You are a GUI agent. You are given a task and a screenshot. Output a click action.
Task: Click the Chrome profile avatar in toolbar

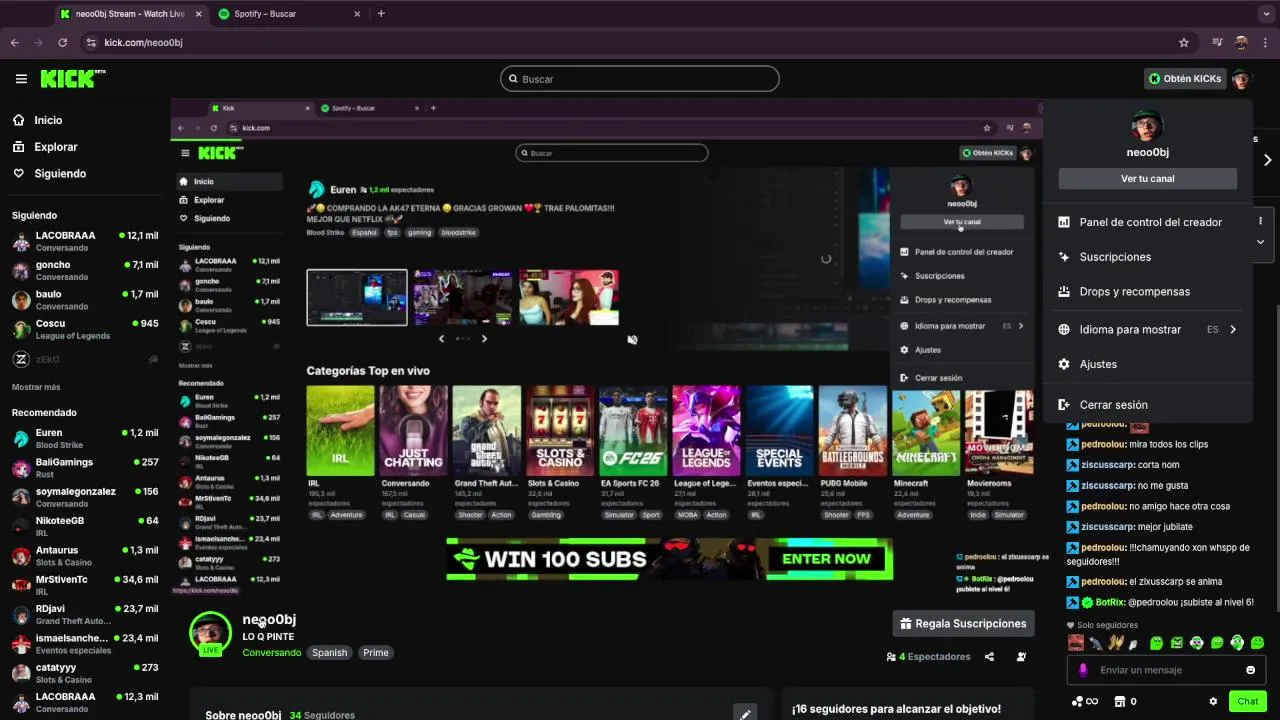[x=1241, y=43]
